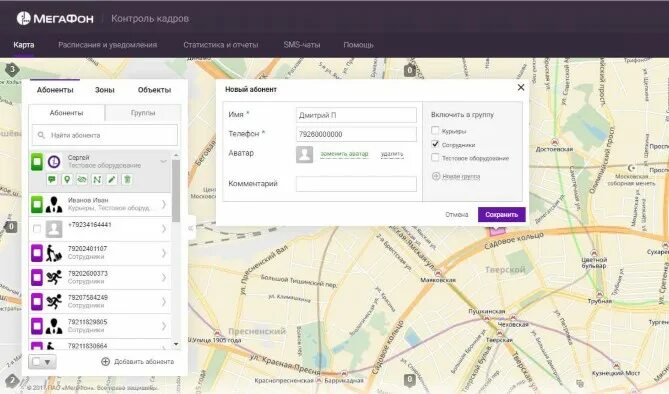Open the select-all checkbox dropdown
This screenshot has width=669, height=394.
[42, 362]
